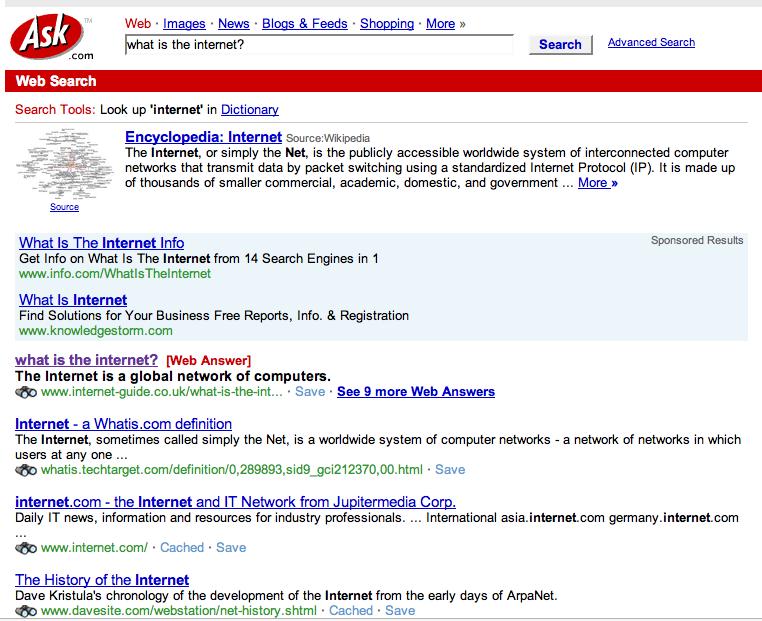The height and width of the screenshot is (621, 762).
Task: Expand See 9 more Web Answers
Action: pyautogui.click(x=415, y=392)
